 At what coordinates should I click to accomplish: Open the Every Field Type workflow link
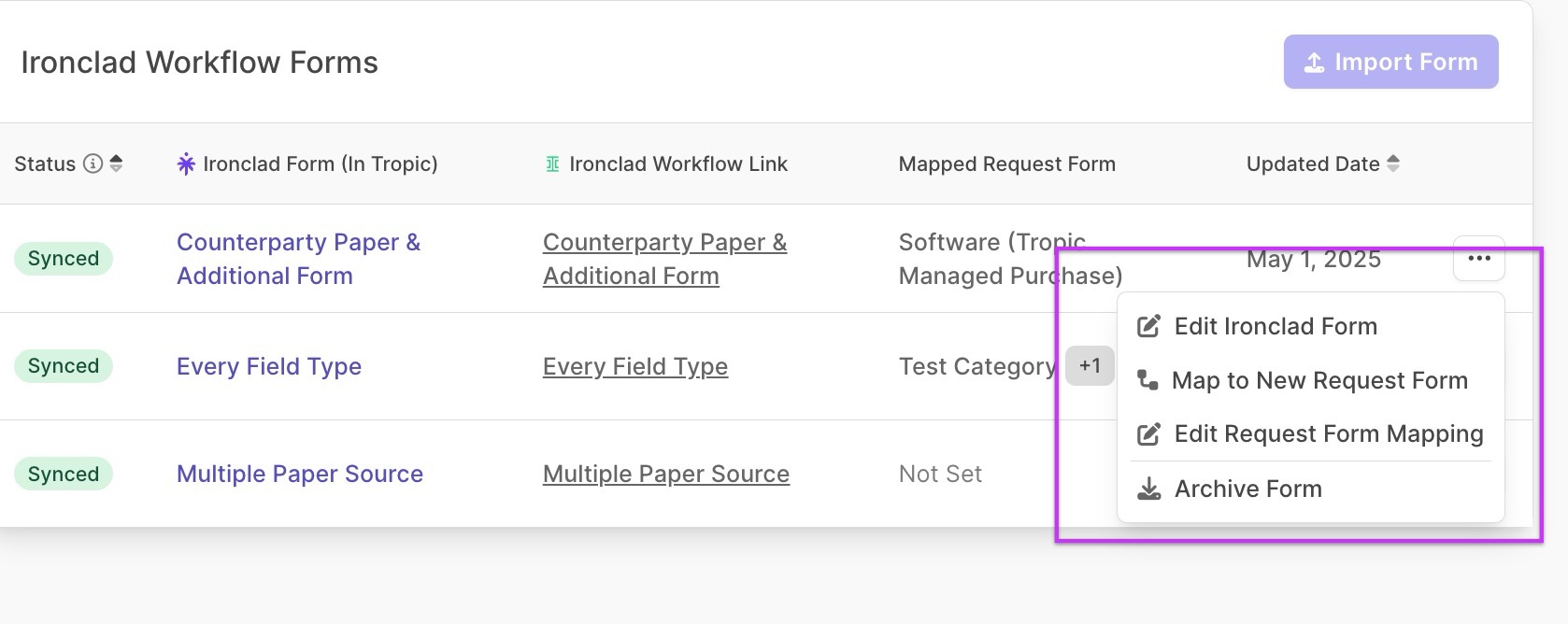point(634,366)
